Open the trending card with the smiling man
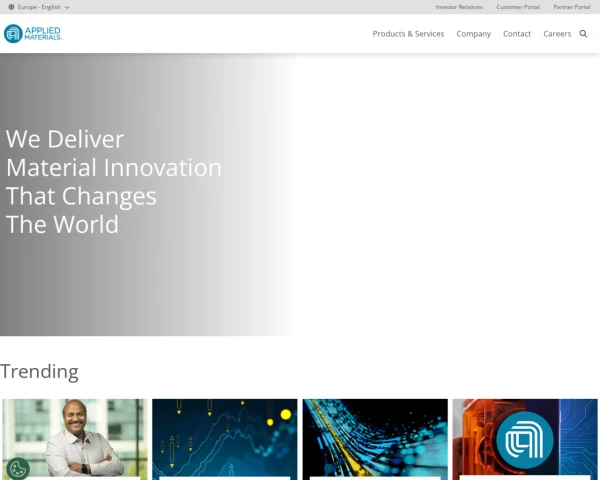600x480 pixels. [x=75, y=438]
